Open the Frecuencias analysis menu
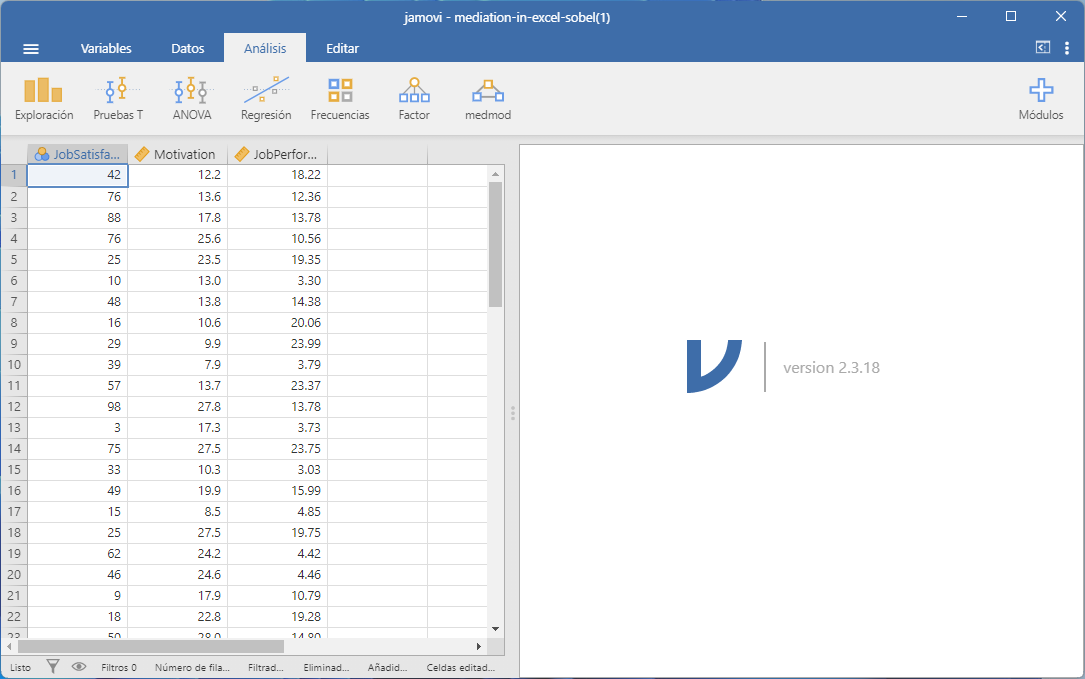Screen dimensions: 1085x679 coord(340,99)
